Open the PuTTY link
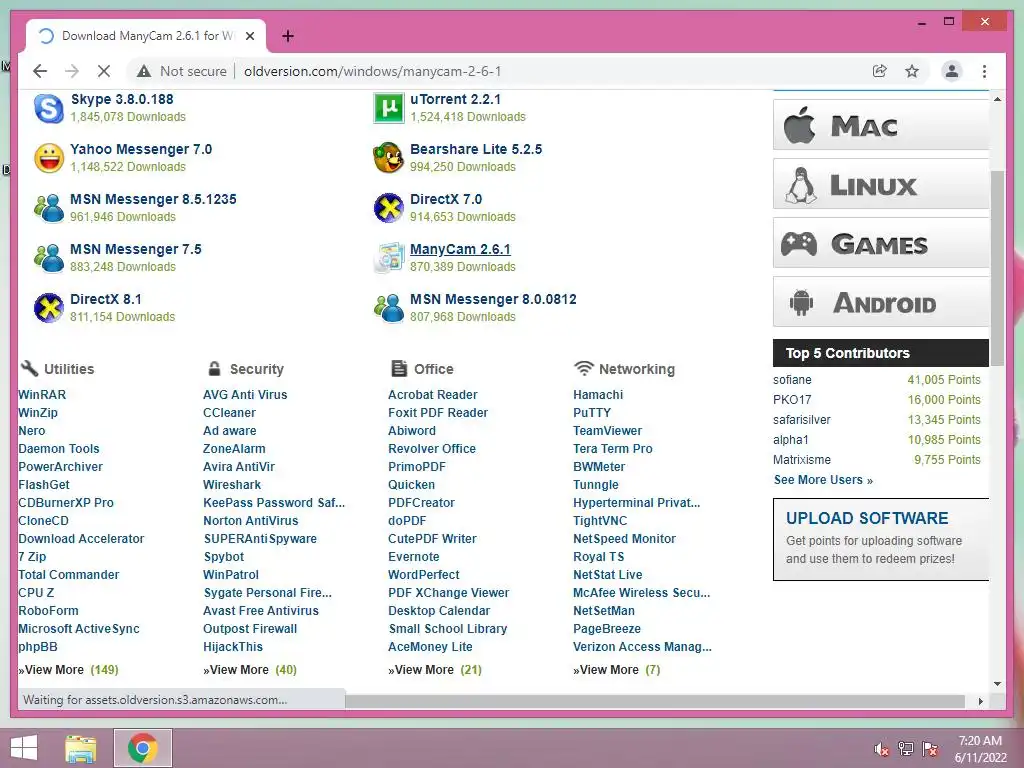This screenshot has width=1024, height=768. pyautogui.click(x=592, y=413)
